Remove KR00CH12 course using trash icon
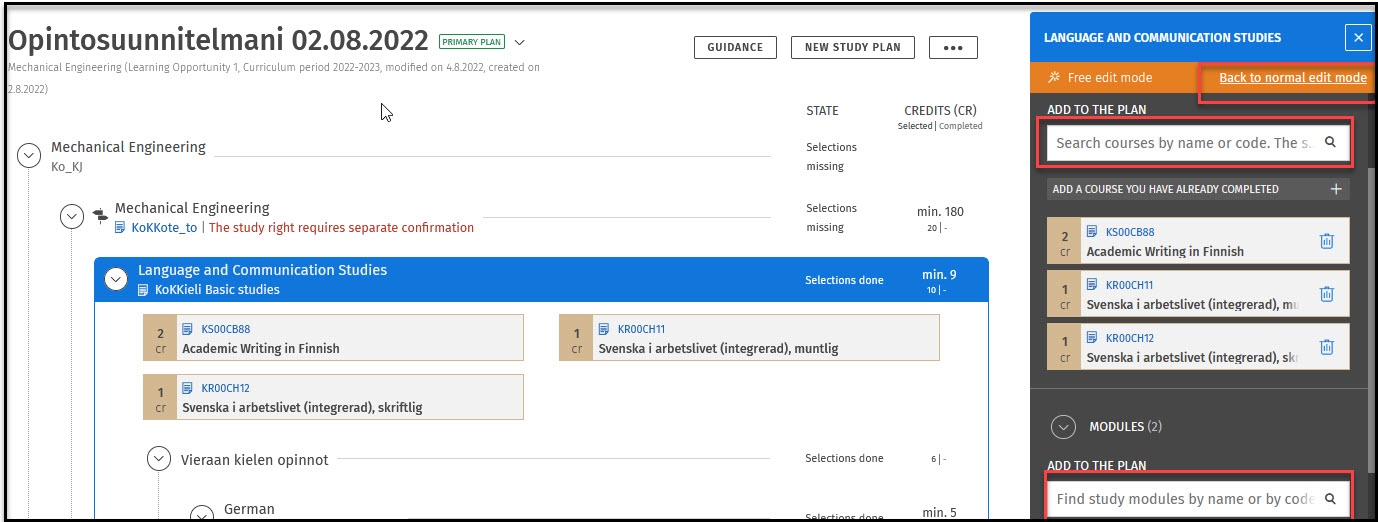 point(1326,347)
